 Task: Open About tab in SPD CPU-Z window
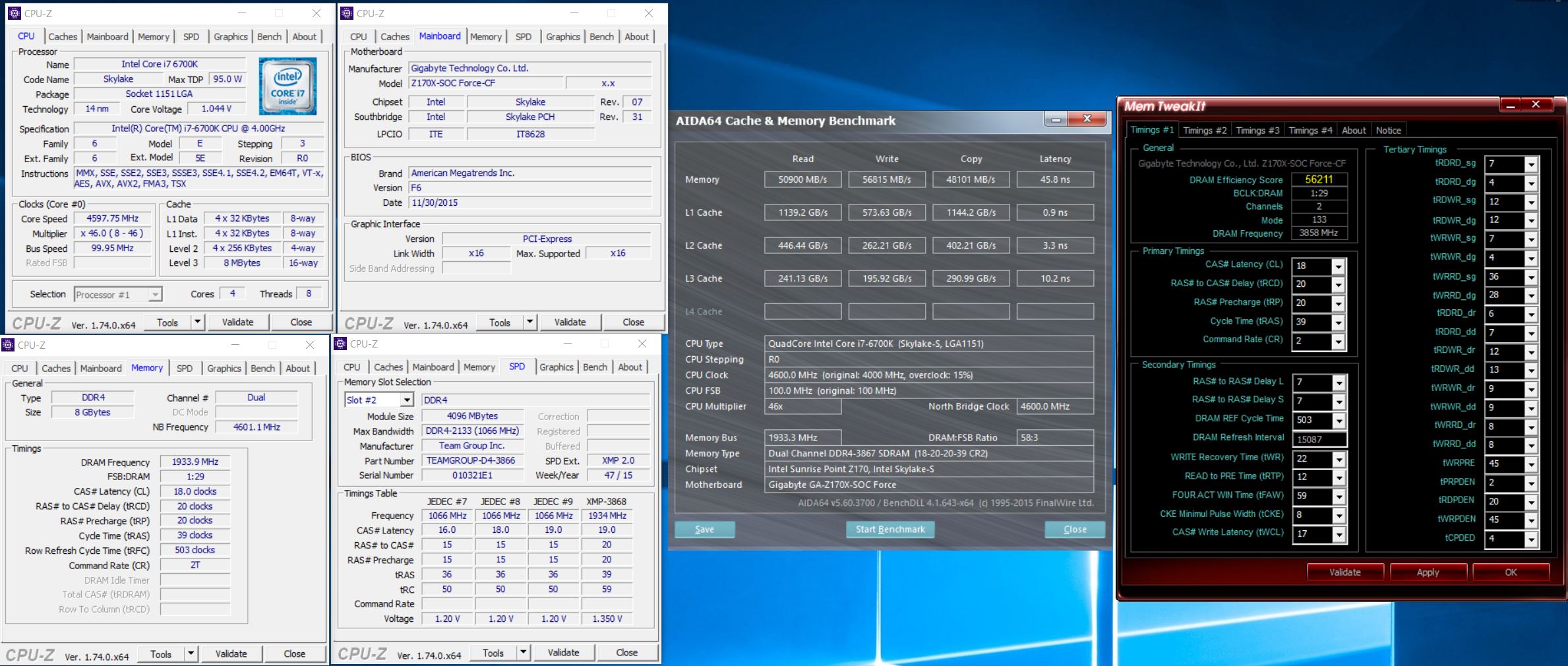[630, 367]
